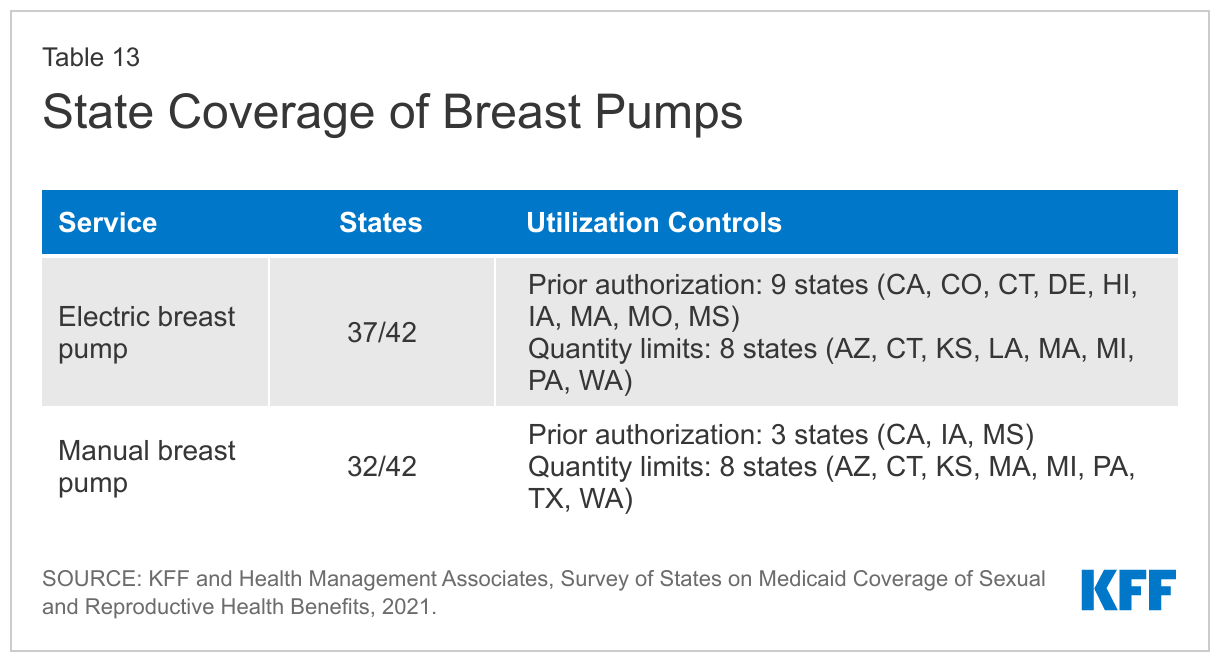Click the "PA, WA)" line in Electric row
The image size is (1220, 662).
click(581, 382)
